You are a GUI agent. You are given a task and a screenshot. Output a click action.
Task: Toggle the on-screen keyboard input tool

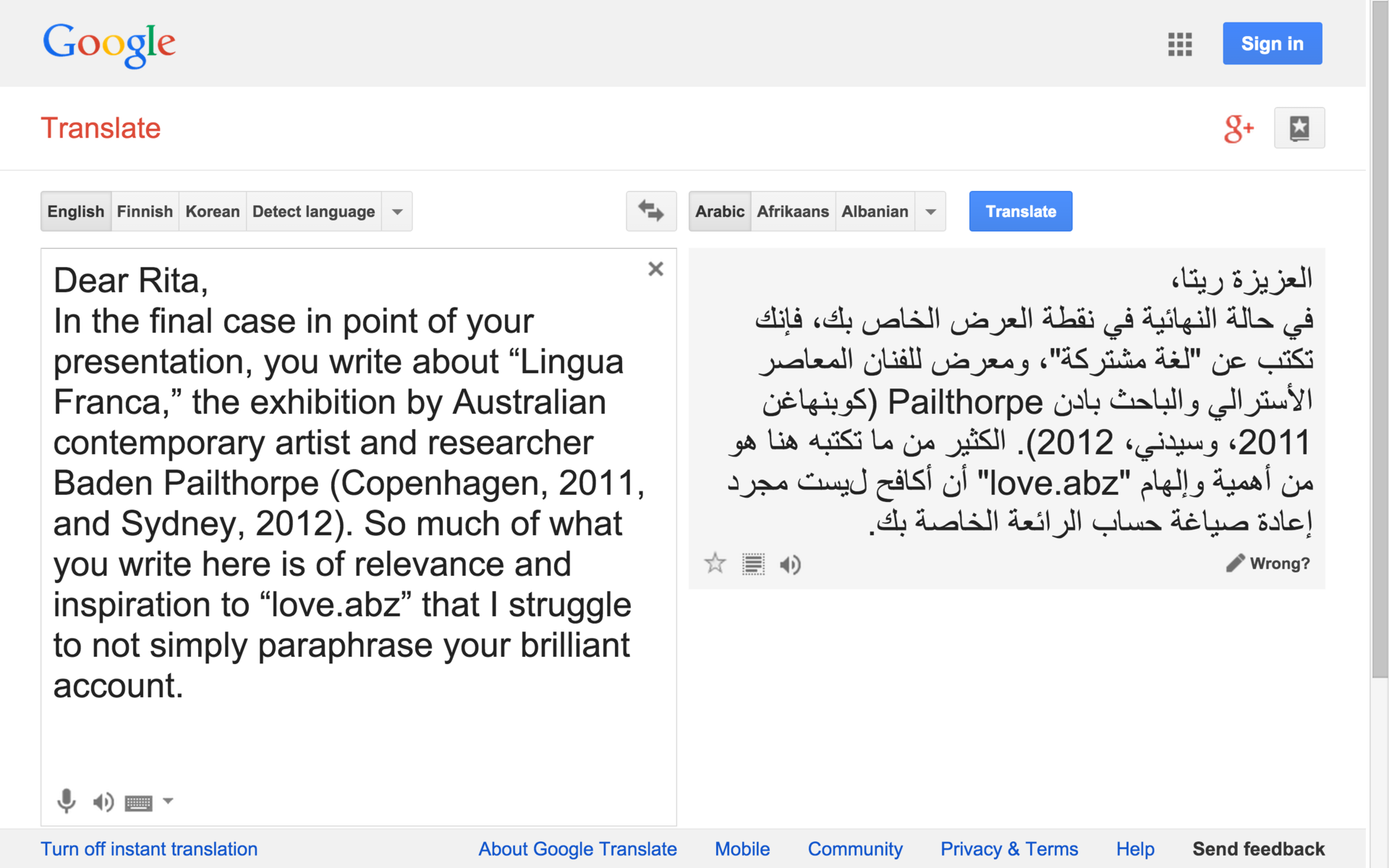[138, 802]
